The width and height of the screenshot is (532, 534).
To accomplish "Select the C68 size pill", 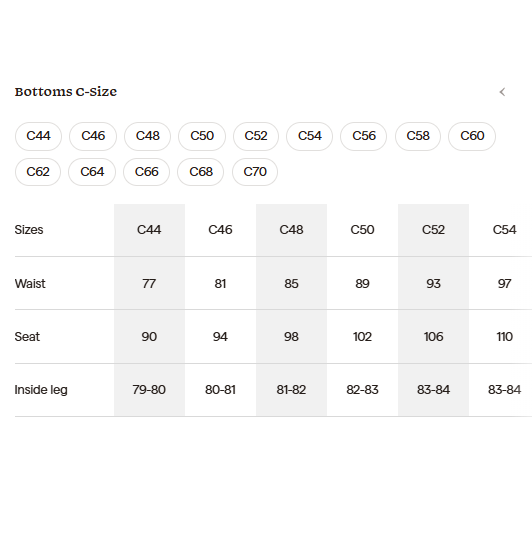I will pos(201,172).
